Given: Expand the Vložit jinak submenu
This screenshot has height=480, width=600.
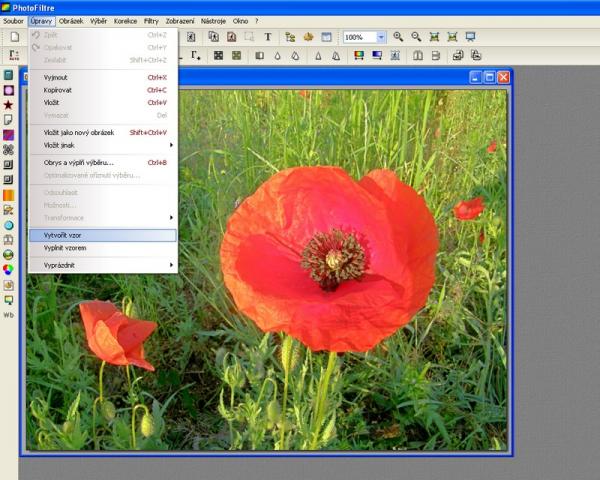Looking at the screenshot, I should [x=103, y=145].
